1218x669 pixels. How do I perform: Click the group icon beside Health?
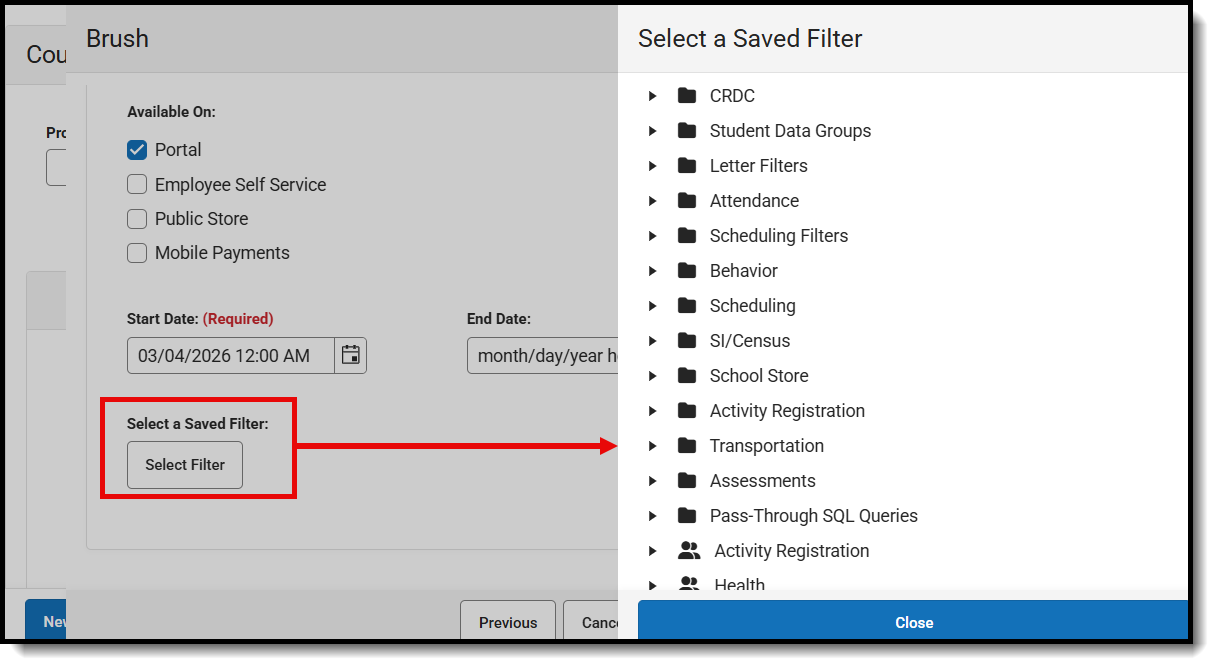[689, 585]
